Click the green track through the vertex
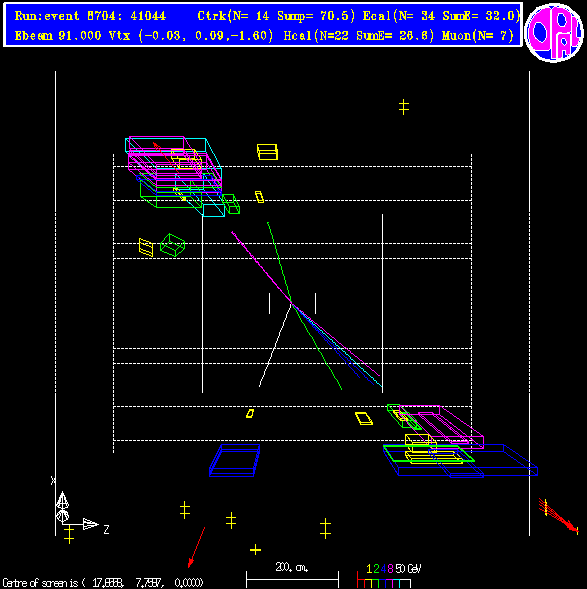Viewport: 587px width, 589px height. click(304, 306)
